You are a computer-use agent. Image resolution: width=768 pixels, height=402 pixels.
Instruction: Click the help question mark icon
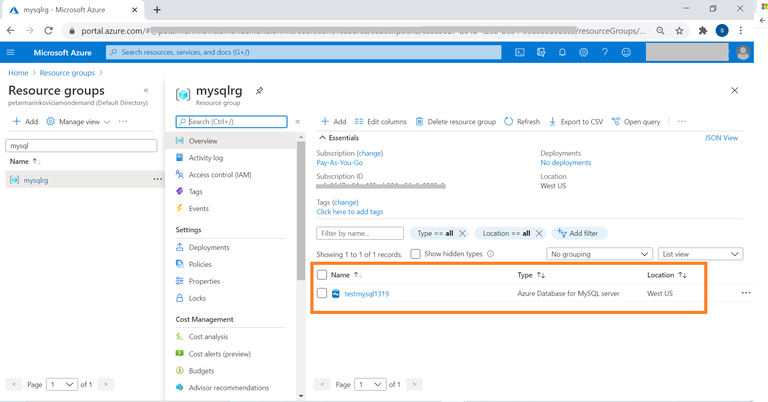tap(604, 52)
